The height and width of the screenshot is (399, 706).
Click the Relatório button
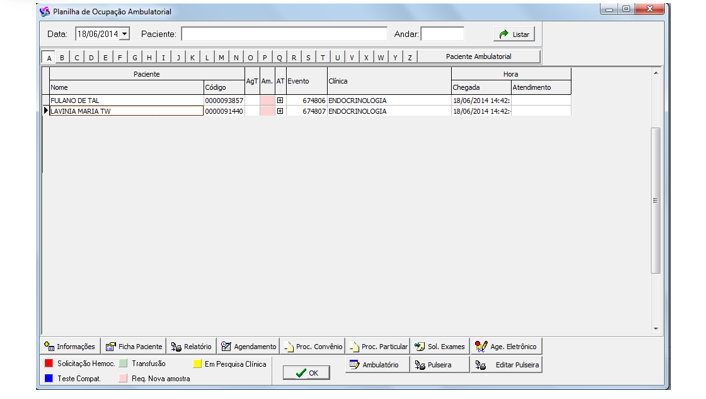[191, 346]
